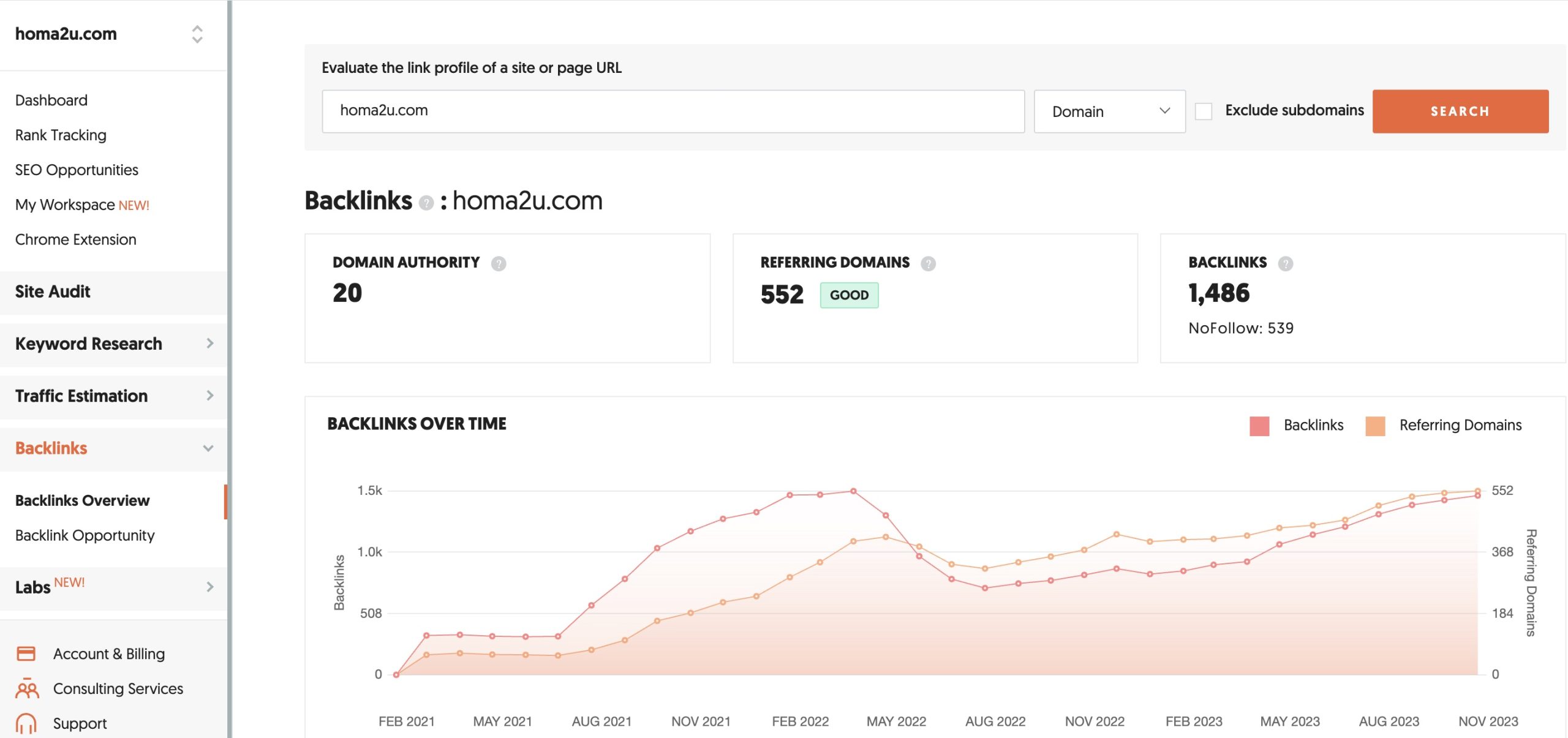Screen dimensions: 1568x738
Task: Click the homa2u.com project switcher arrows
Action: [x=197, y=34]
